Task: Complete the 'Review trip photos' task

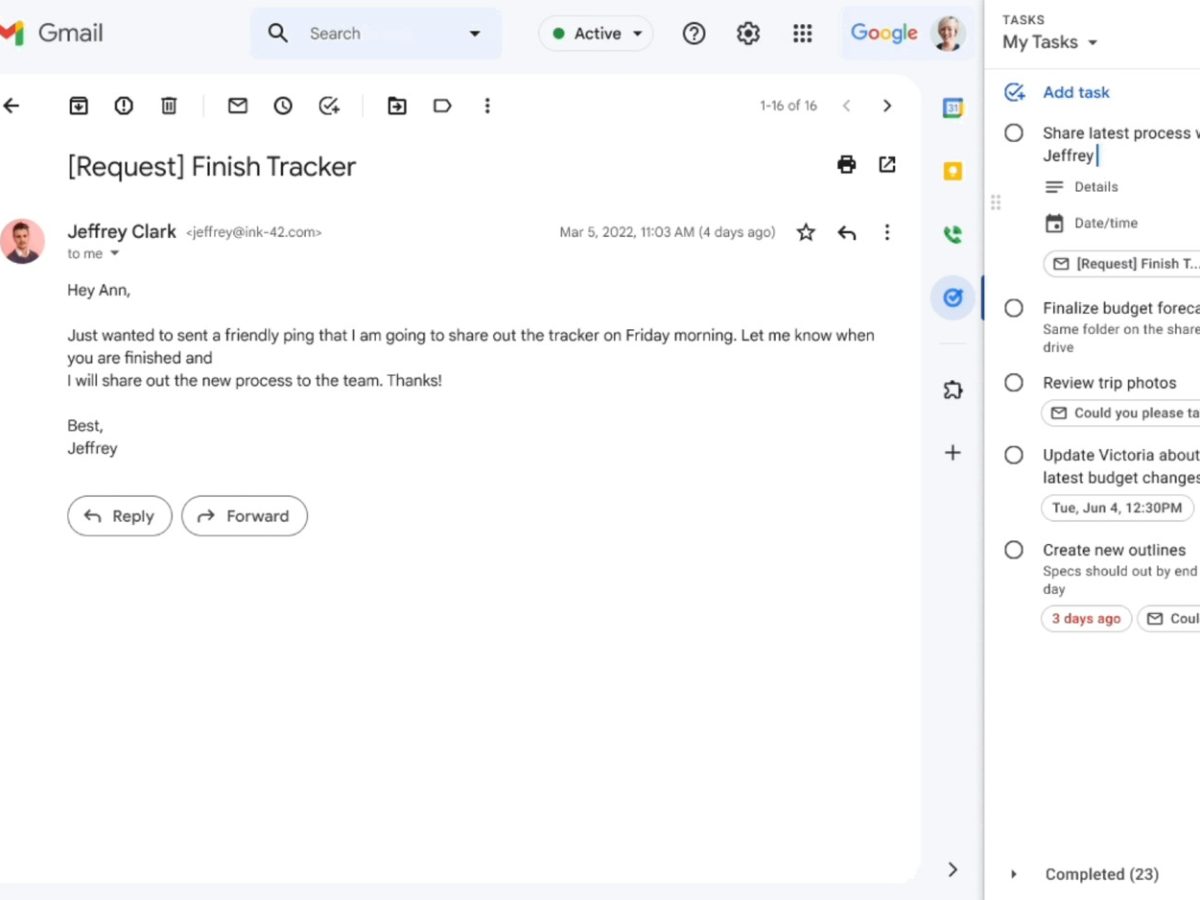Action: [1014, 383]
